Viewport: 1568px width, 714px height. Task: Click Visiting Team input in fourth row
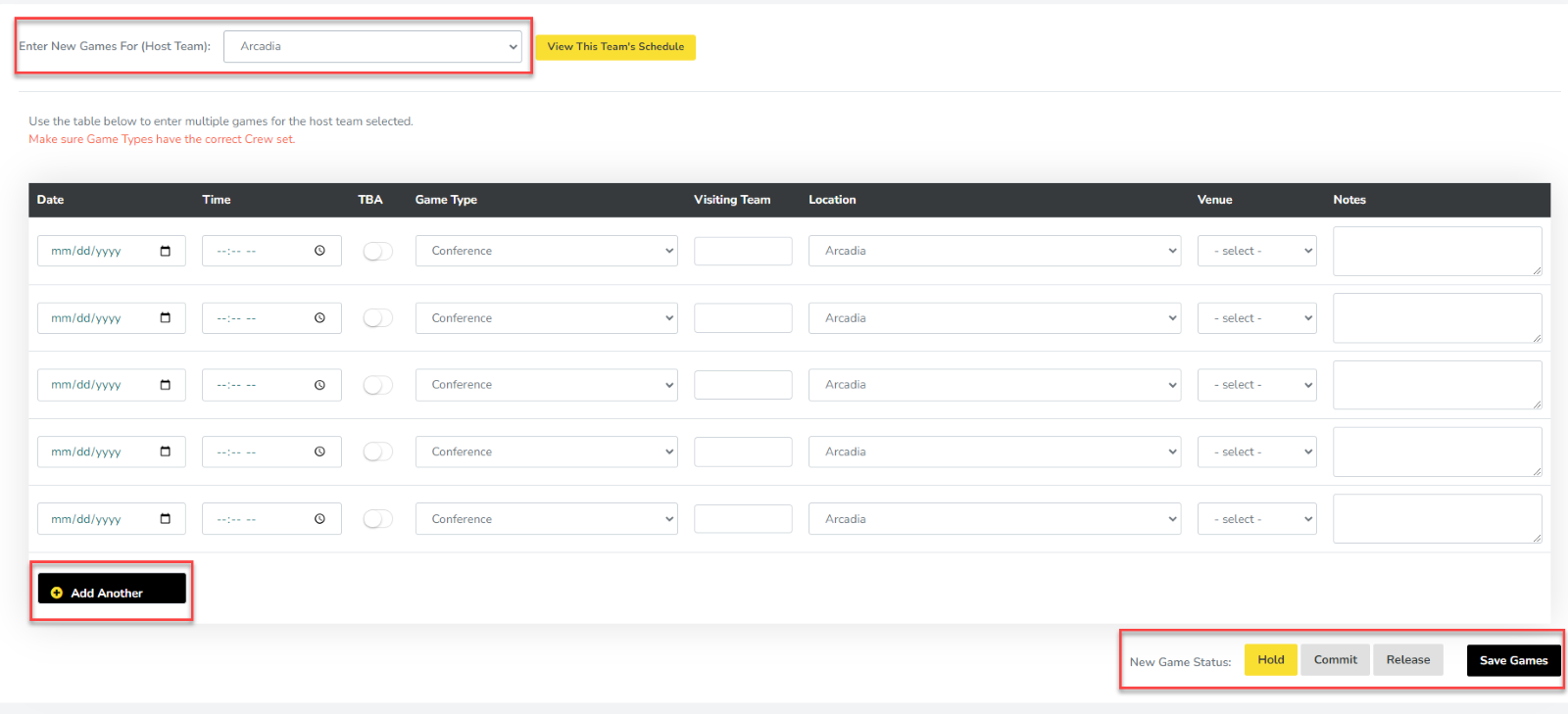[x=743, y=452]
